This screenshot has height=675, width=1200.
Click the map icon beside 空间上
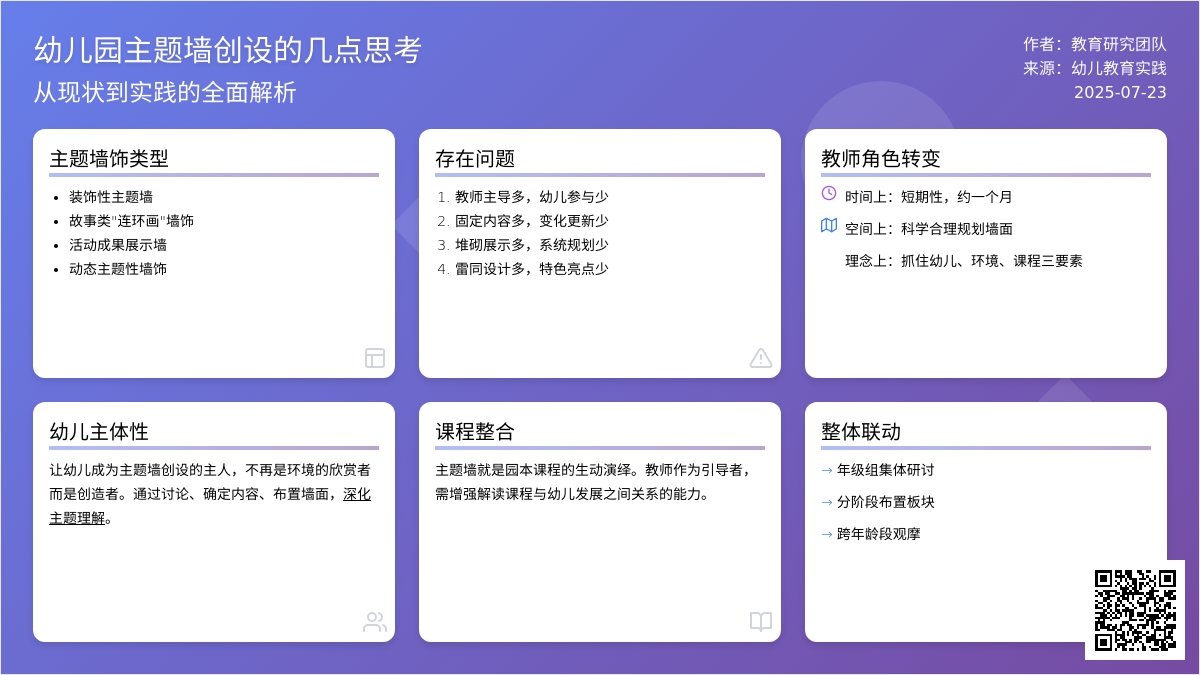tap(829, 225)
